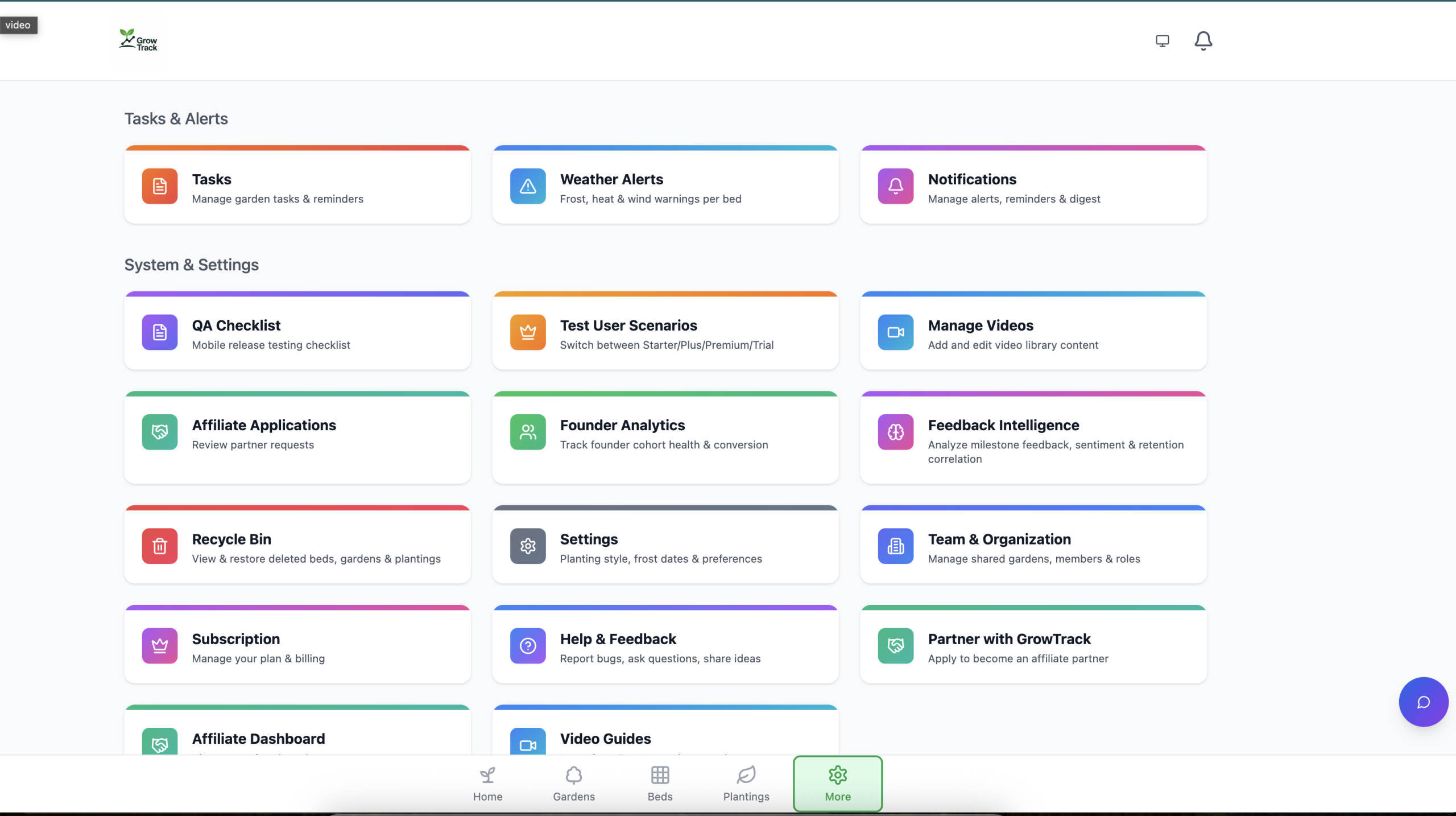The height and width of the screenshot is (816, 1456).
Task: Open the Beds tab
Action: click(660, 784)
